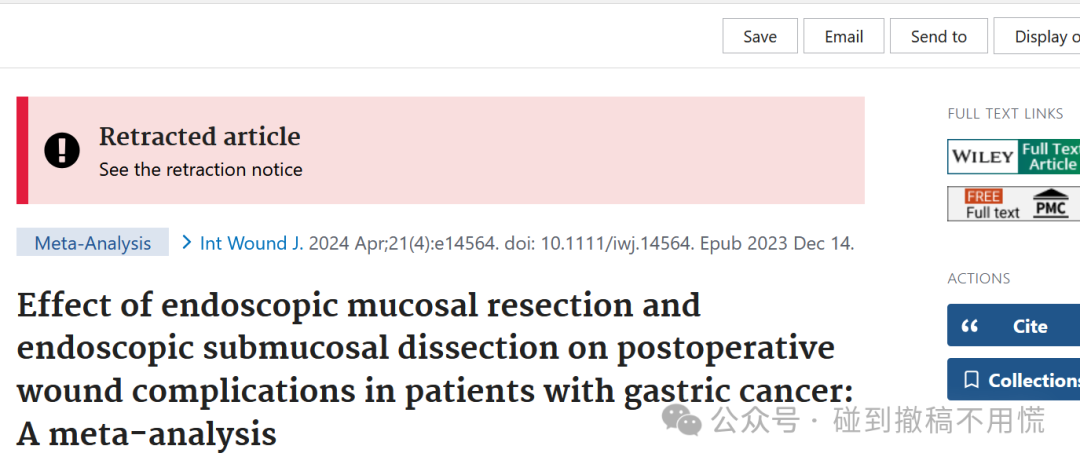This screenshot has width=1080, height=464.
Task: Click the Save button
Action: point(760,36)
